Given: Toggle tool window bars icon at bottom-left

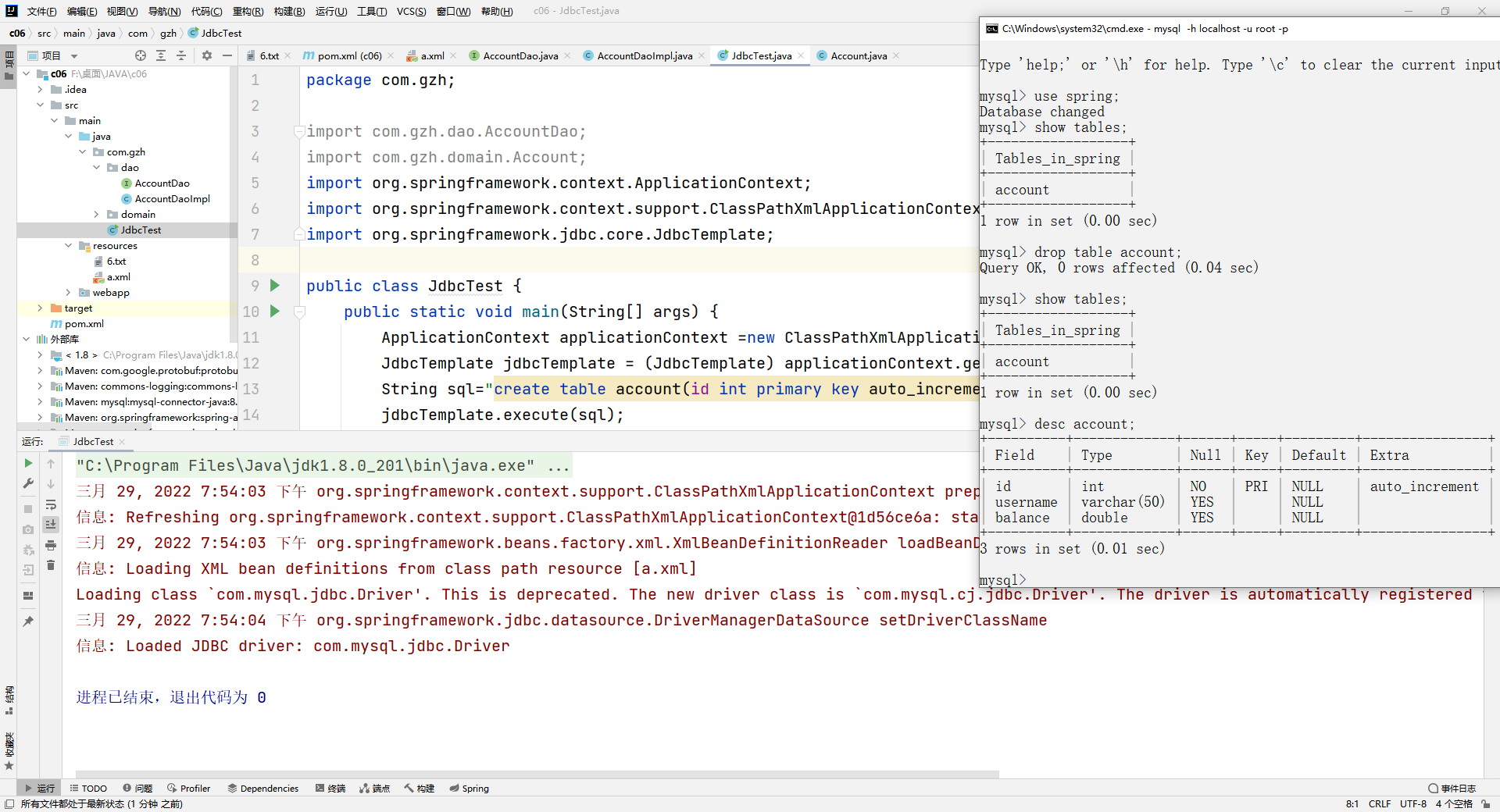Looking at the screenshot, I should 9,803.
